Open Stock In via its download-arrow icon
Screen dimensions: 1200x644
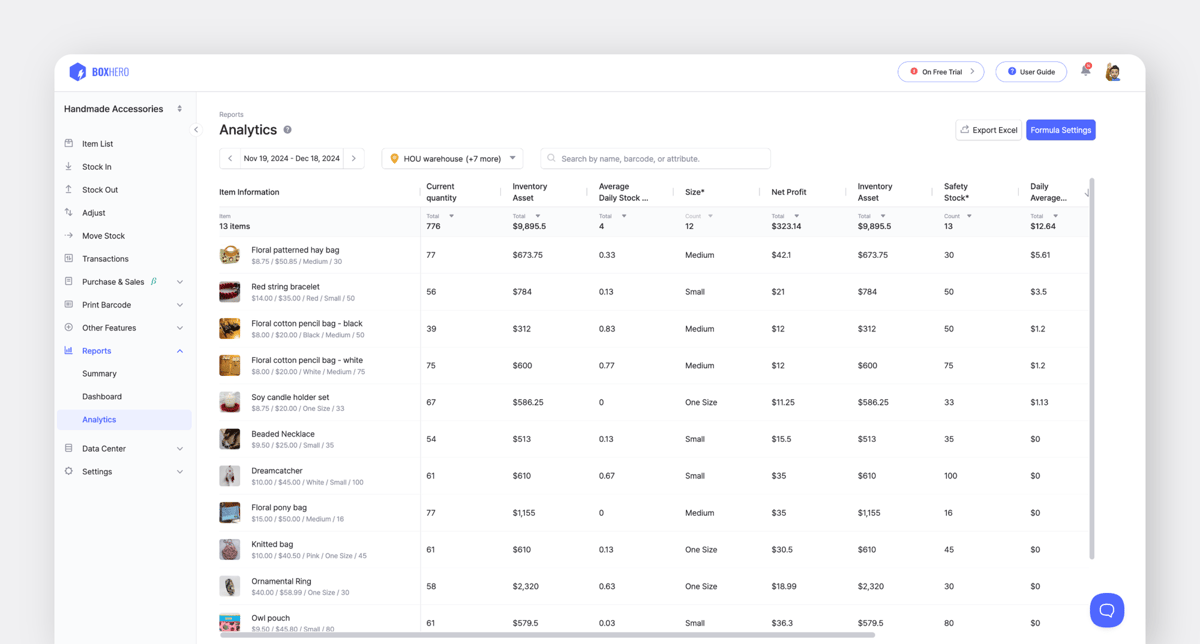point(70,166)
